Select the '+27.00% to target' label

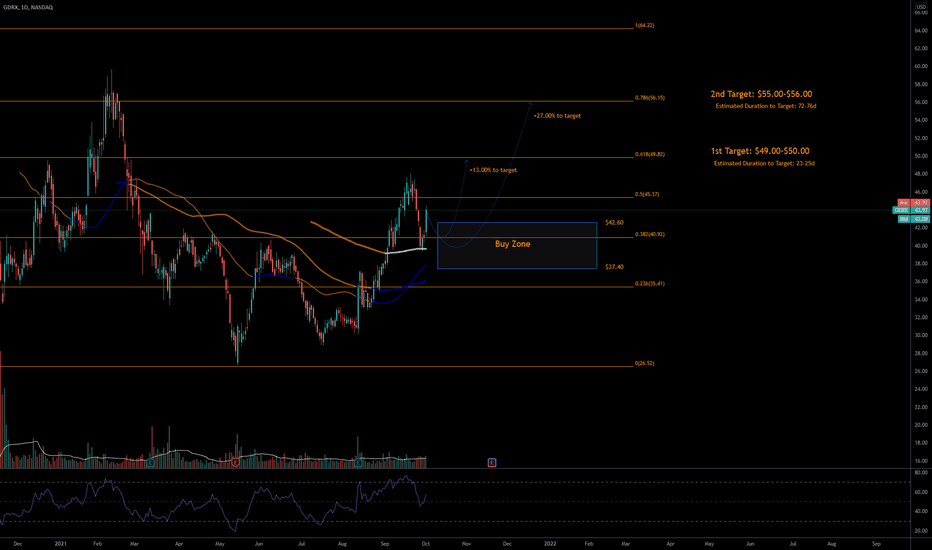(557, 116)
